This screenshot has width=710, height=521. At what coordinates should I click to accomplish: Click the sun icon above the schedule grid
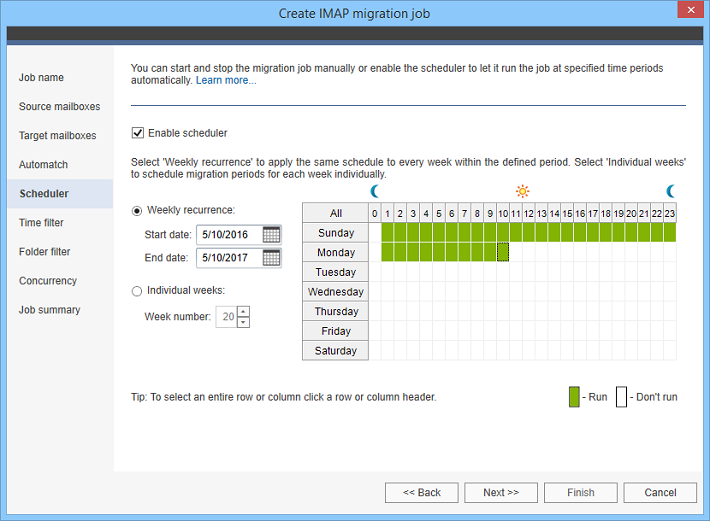point(522,191)
